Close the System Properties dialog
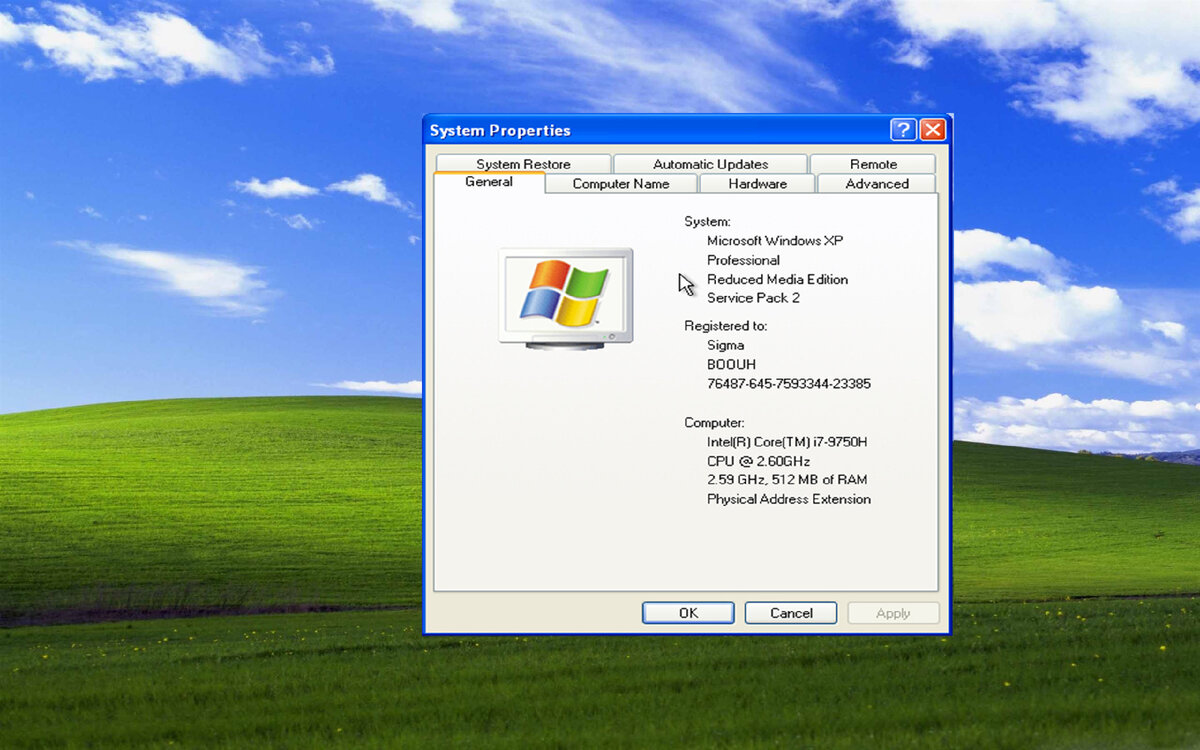 coord(932,130)
